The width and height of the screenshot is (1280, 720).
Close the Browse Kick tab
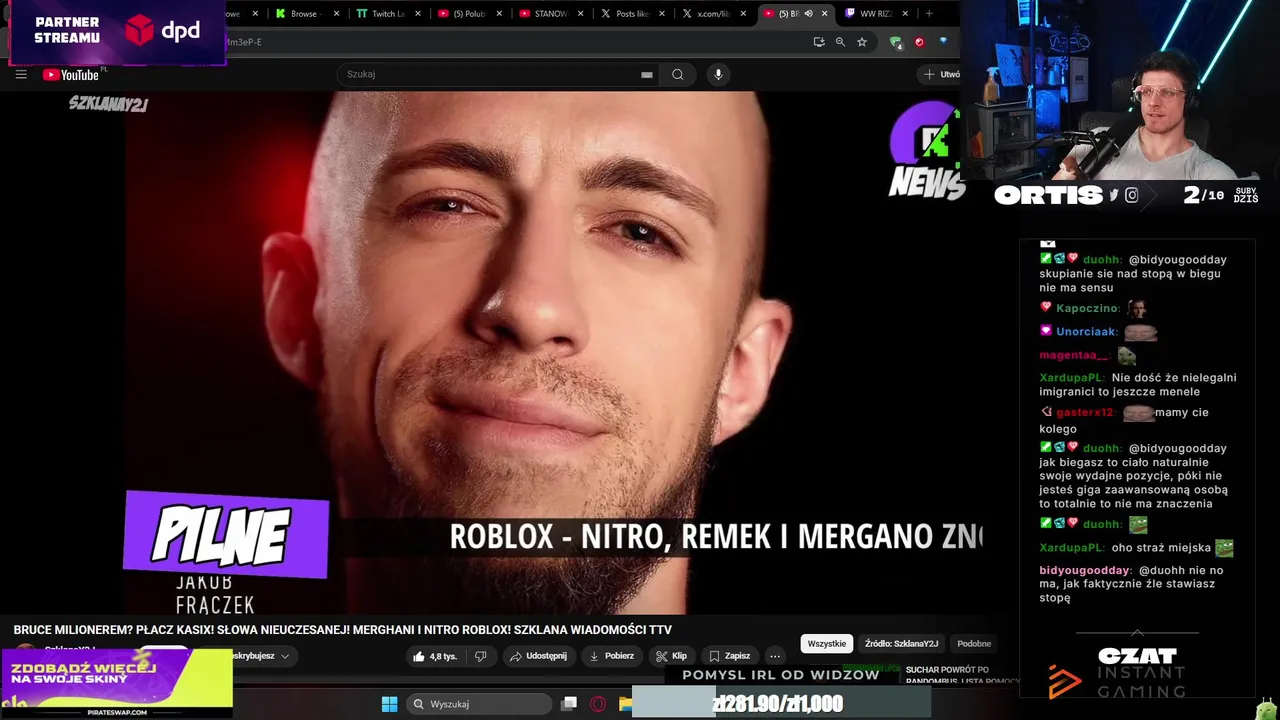point(336,14)
